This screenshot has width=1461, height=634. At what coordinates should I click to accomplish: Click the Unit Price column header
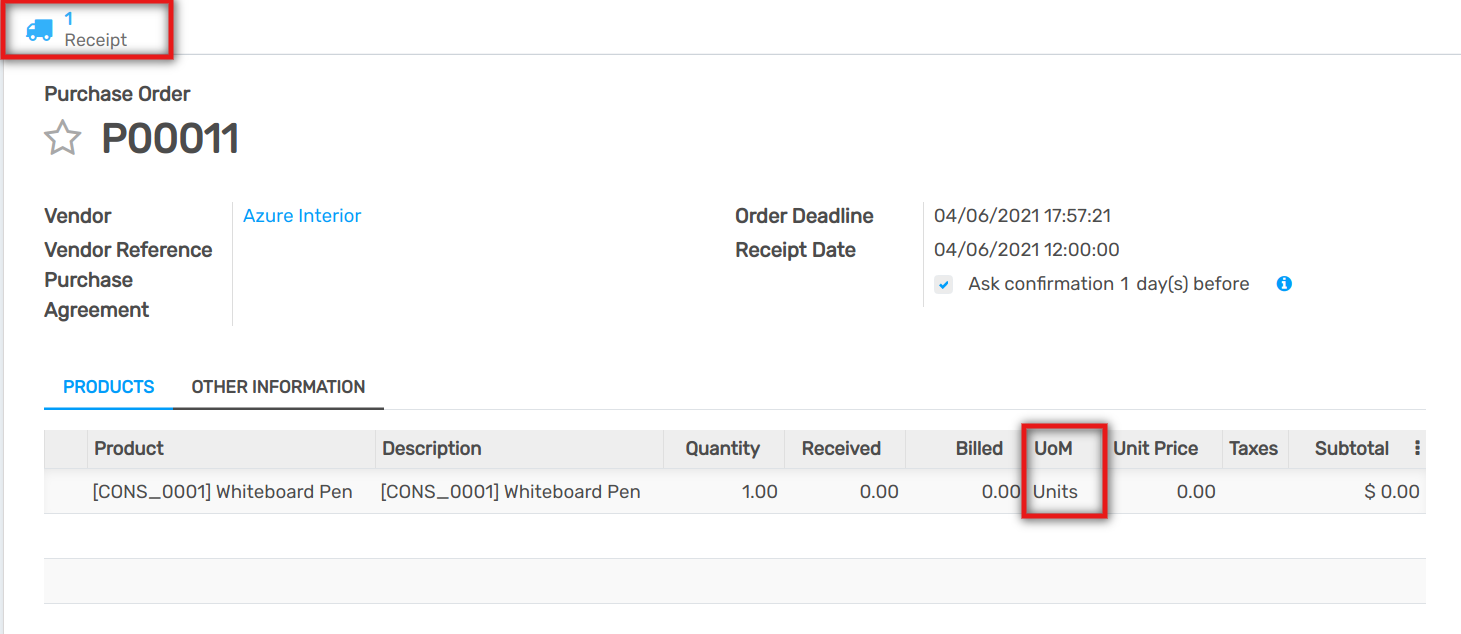[x=1155, y=449]
